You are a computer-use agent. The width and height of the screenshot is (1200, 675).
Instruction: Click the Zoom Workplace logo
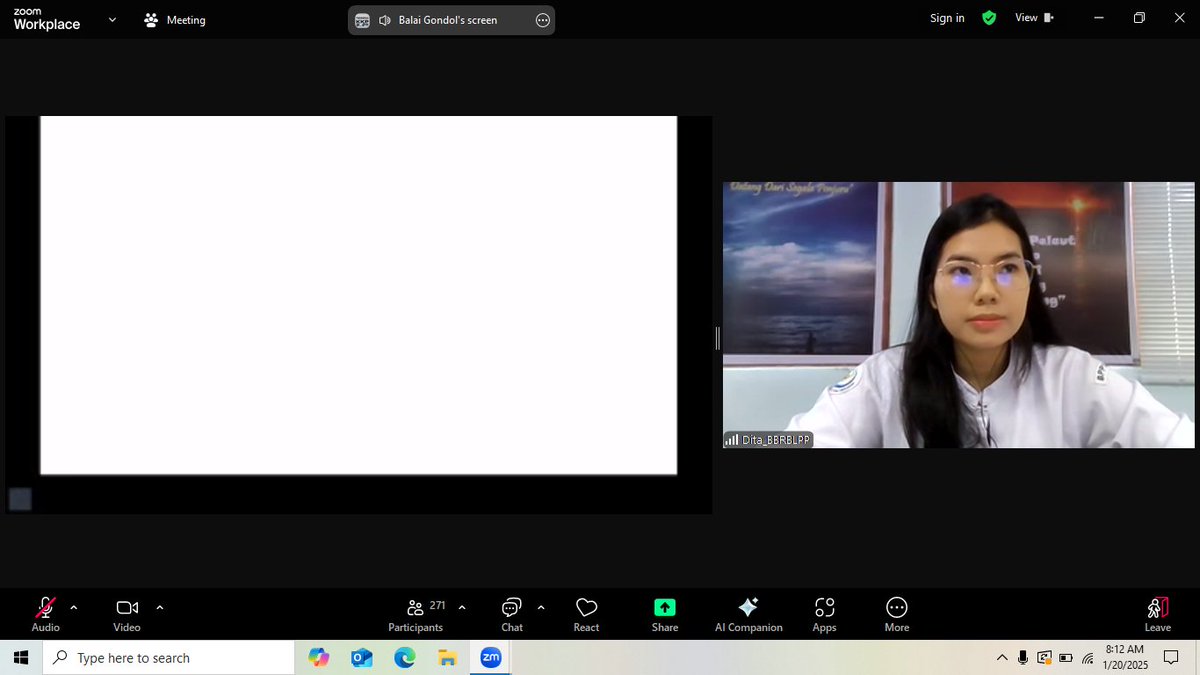[47, 19]
